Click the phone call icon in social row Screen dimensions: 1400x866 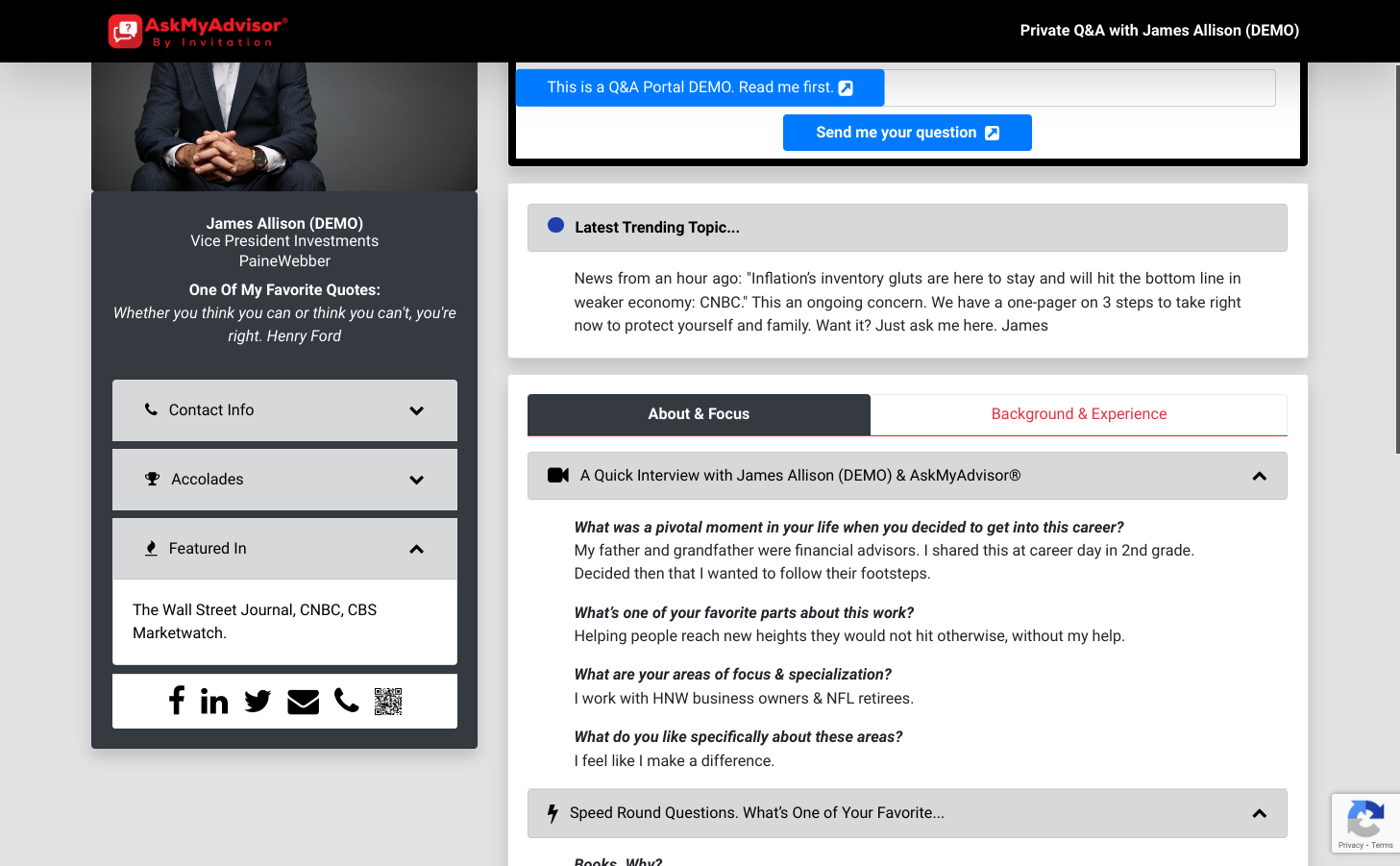pyautogui.click(x=347, y=701)
